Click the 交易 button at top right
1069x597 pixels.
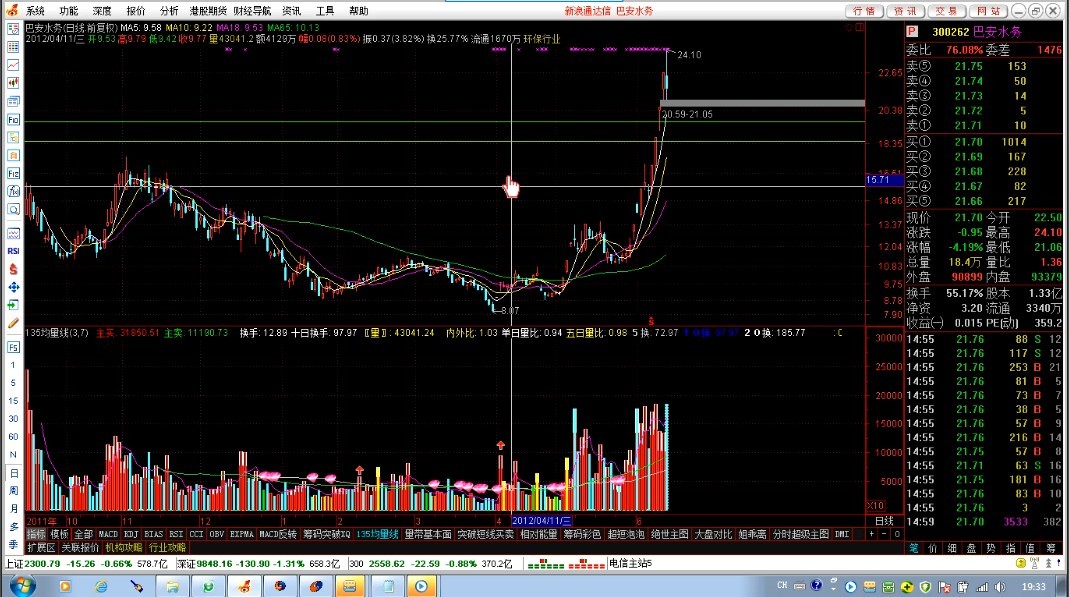[946, 10]
